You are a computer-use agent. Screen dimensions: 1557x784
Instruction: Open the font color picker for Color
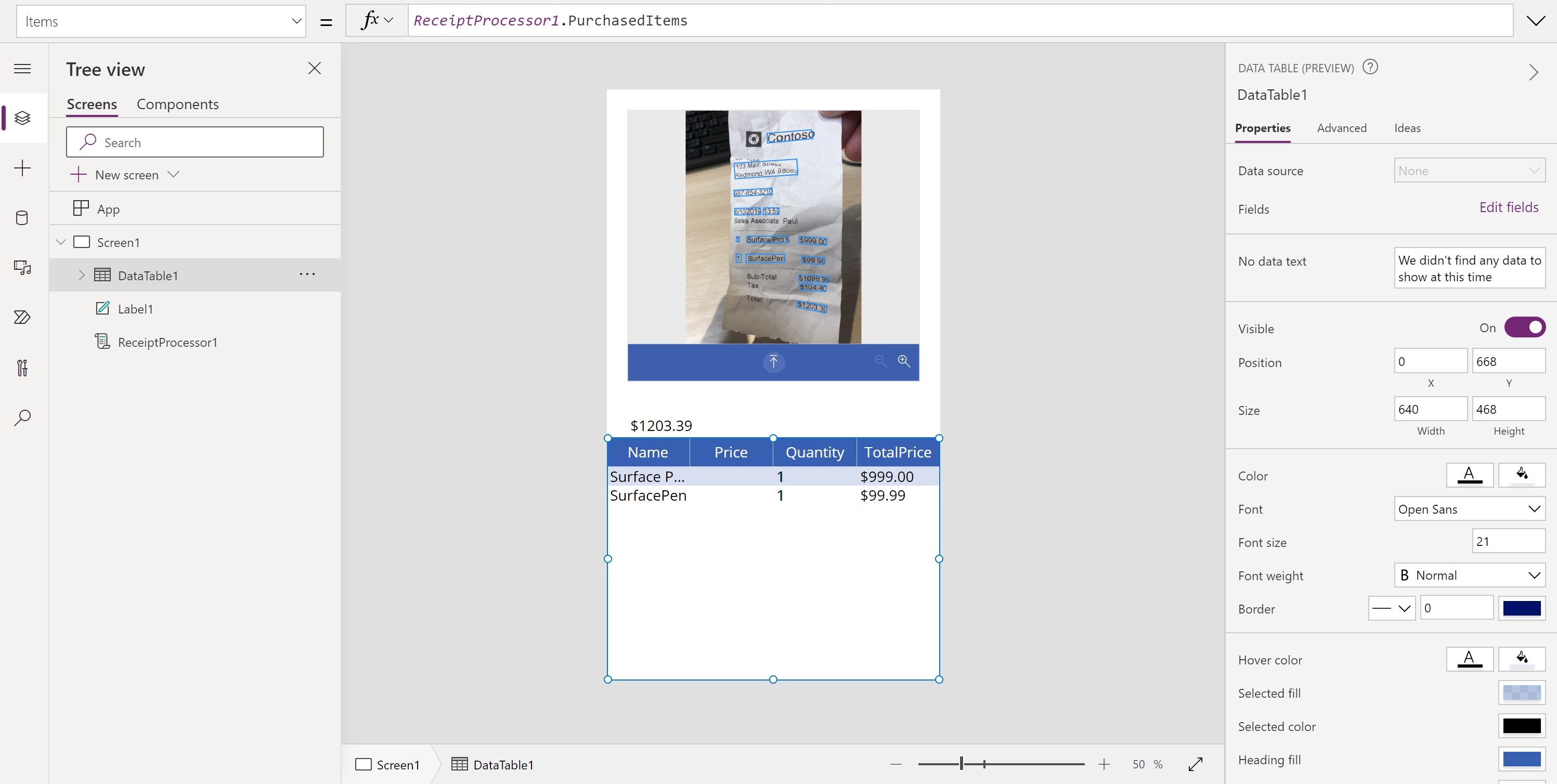pos(1470,475)
